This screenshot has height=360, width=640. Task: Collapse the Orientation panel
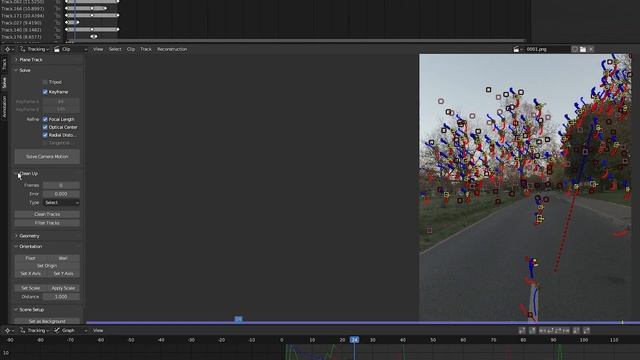click(x=16, y=247)
